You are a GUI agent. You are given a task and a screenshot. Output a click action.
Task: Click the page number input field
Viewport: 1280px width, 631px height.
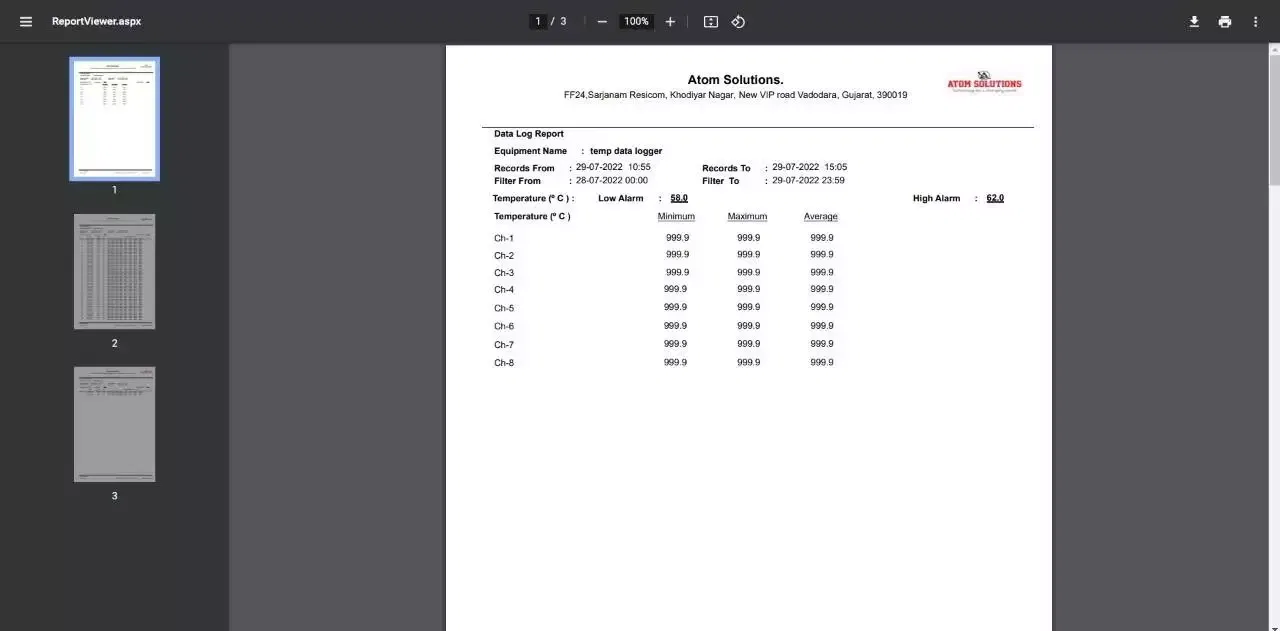tap(538, 21)
